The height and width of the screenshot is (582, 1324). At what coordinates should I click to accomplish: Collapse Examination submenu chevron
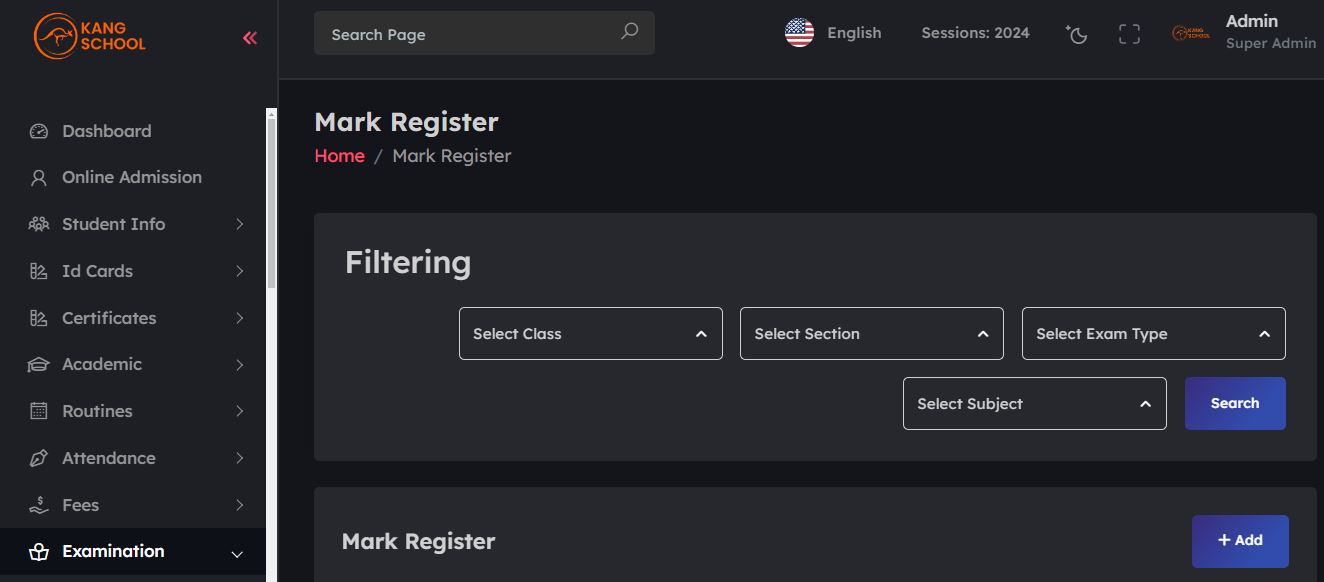237,554
